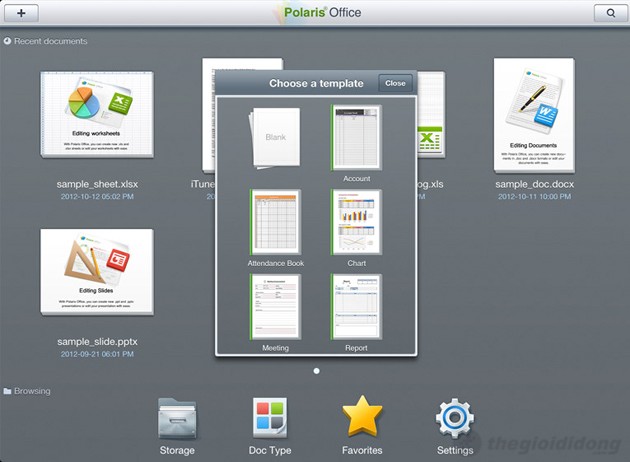This screenshot has height=462, width=630.
Task: Open the Storage folder icon
Action: pos(177,419)
